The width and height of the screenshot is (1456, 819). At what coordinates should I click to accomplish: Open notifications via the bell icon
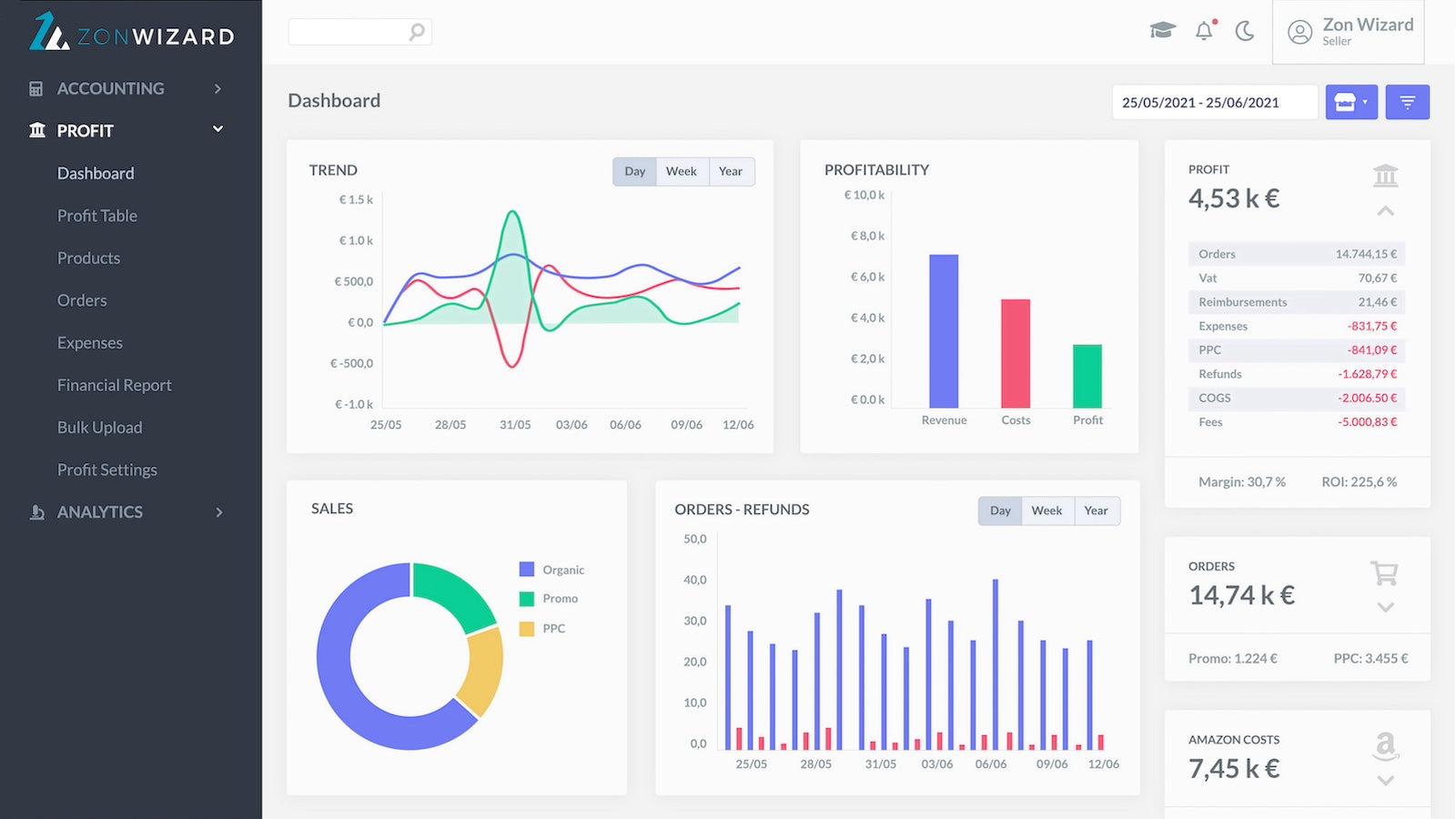(1203, 30)
